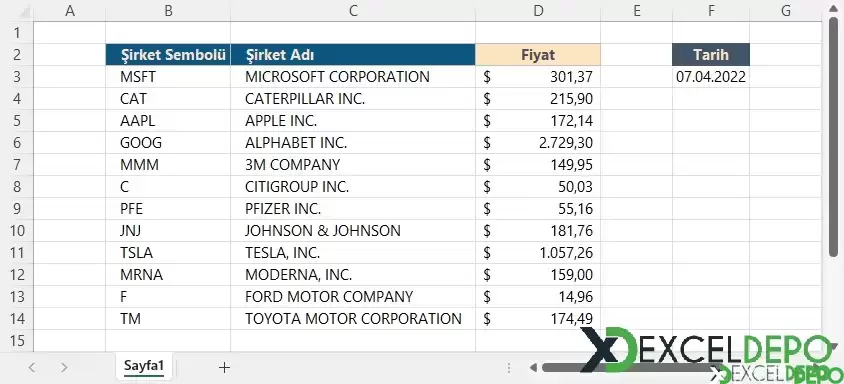
Task: Select the Fiyat header cell
Action: tap(538, 54)
